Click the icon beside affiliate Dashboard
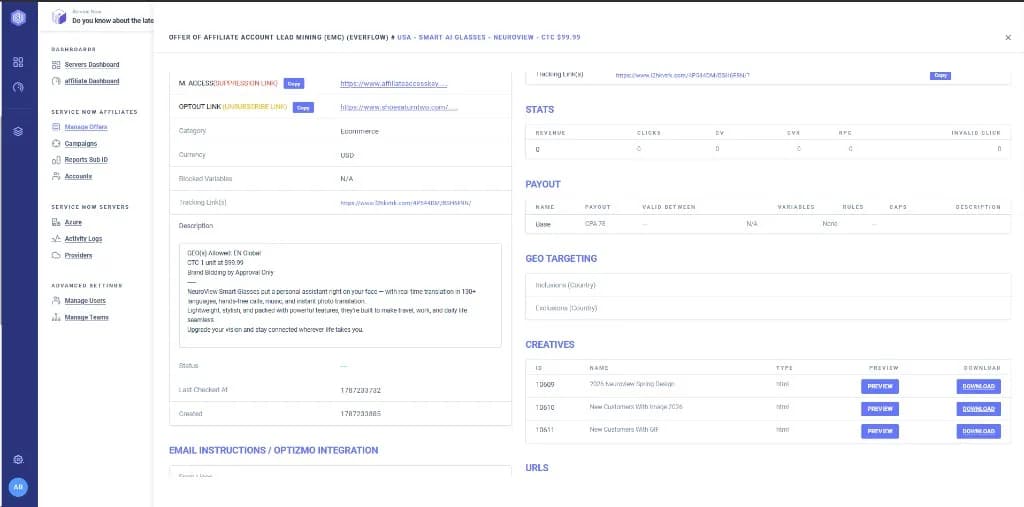The width and height of the screenshot is (1024, 507). [x=56, y=81]
